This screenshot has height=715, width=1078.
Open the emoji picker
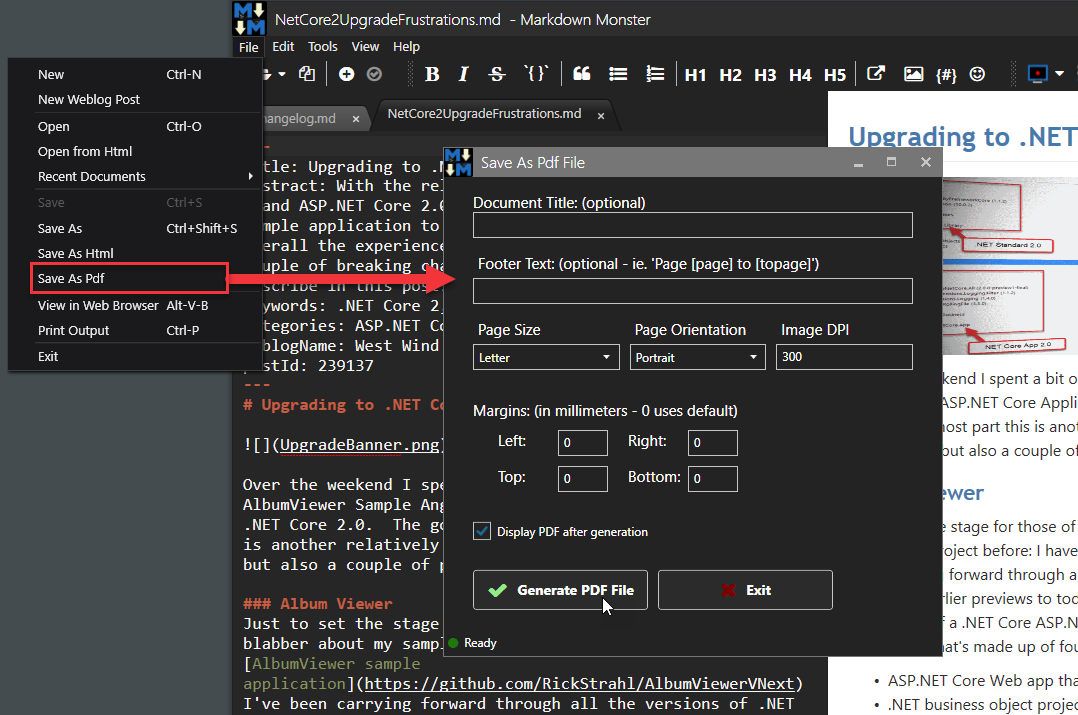(x=977, y=74)
